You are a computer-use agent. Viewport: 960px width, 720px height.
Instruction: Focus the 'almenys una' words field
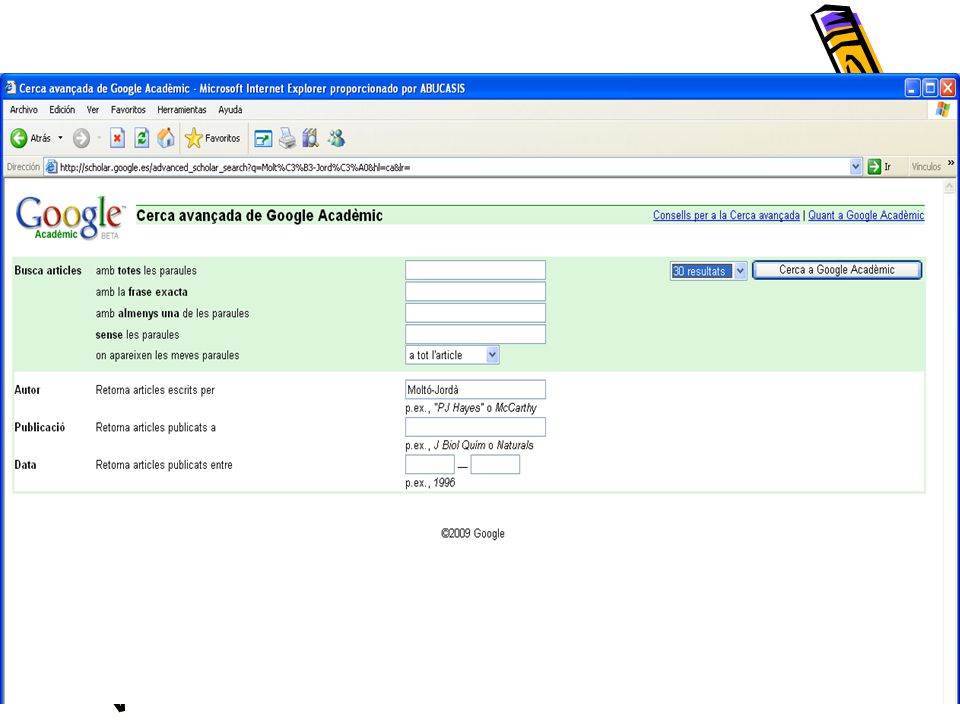(475, 313)
